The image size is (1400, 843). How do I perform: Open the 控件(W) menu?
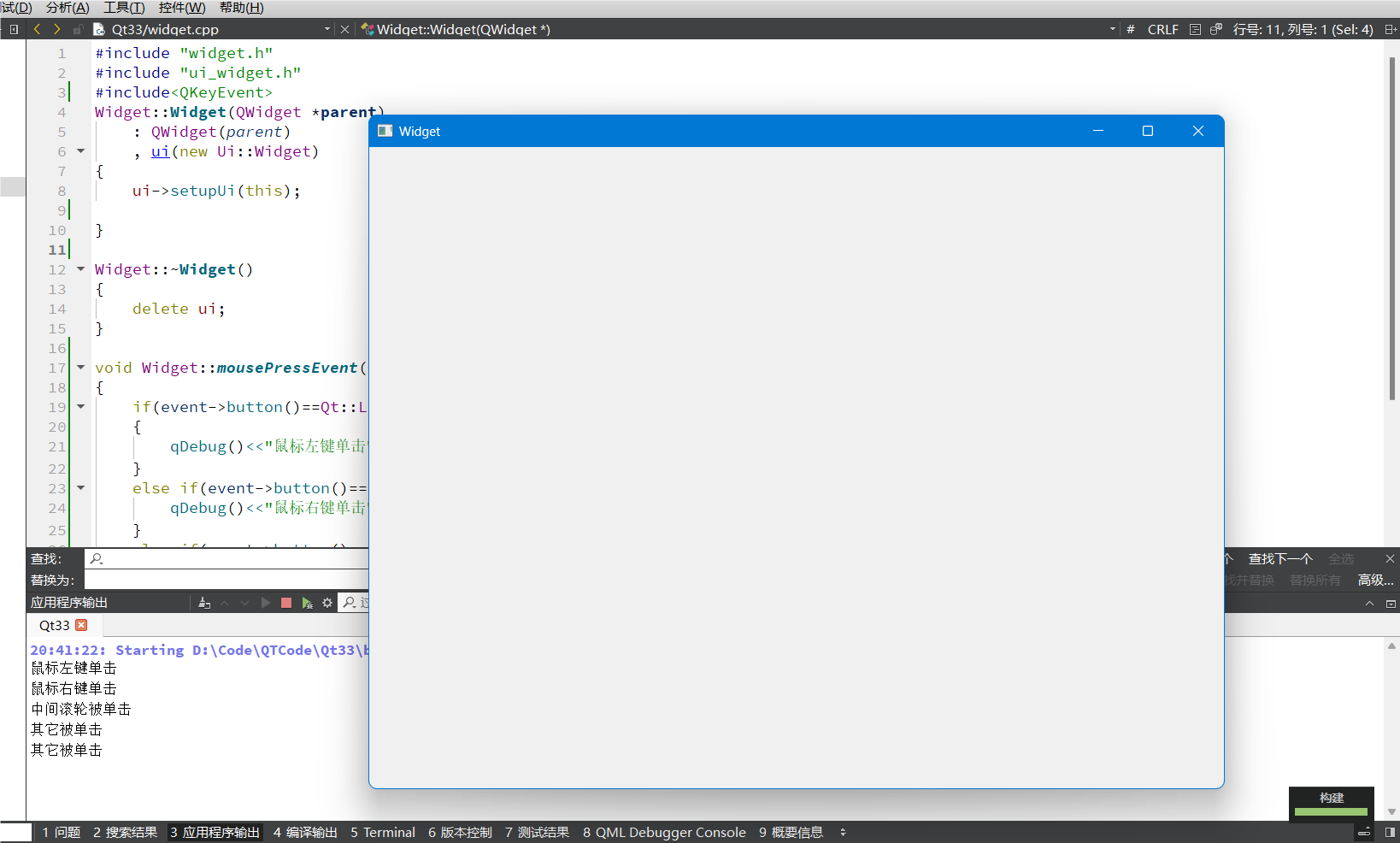(x=182, y=8)
